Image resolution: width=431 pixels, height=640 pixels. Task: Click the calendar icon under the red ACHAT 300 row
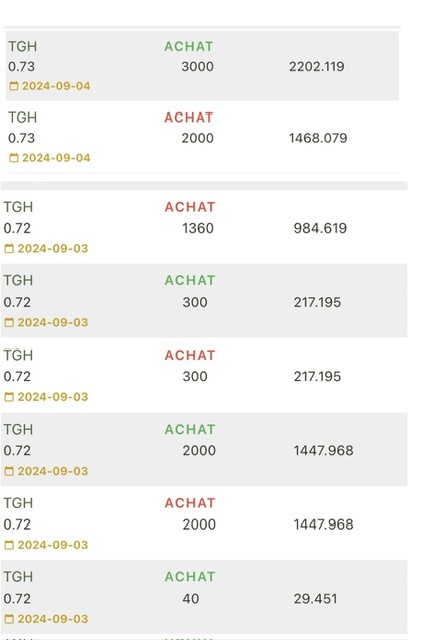pos(9,397)
